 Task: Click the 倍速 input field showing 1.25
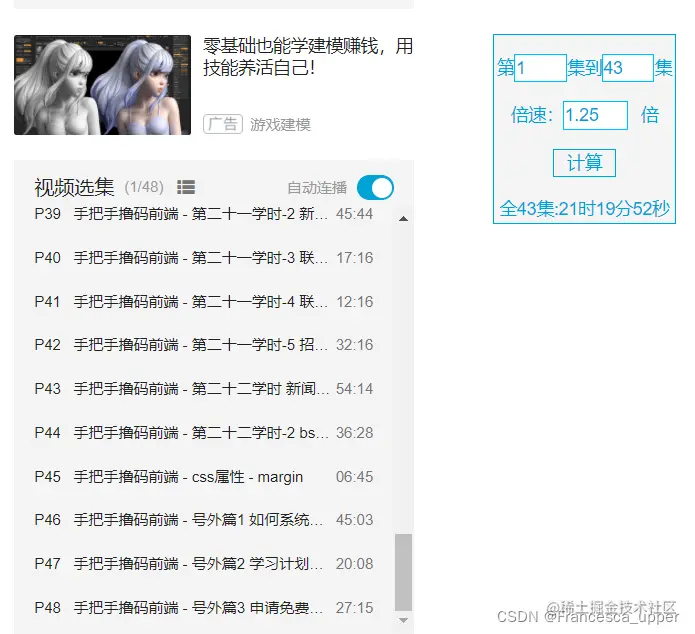595,115
